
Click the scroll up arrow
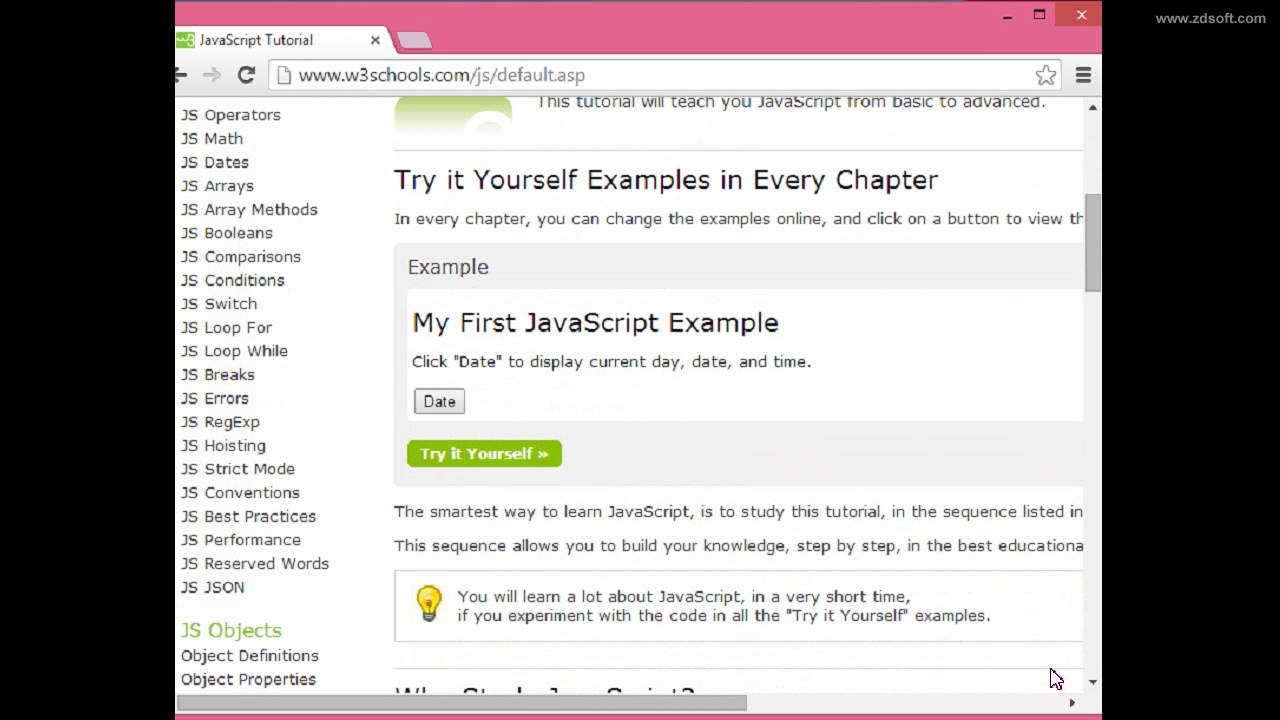[x=1093, y=107]
